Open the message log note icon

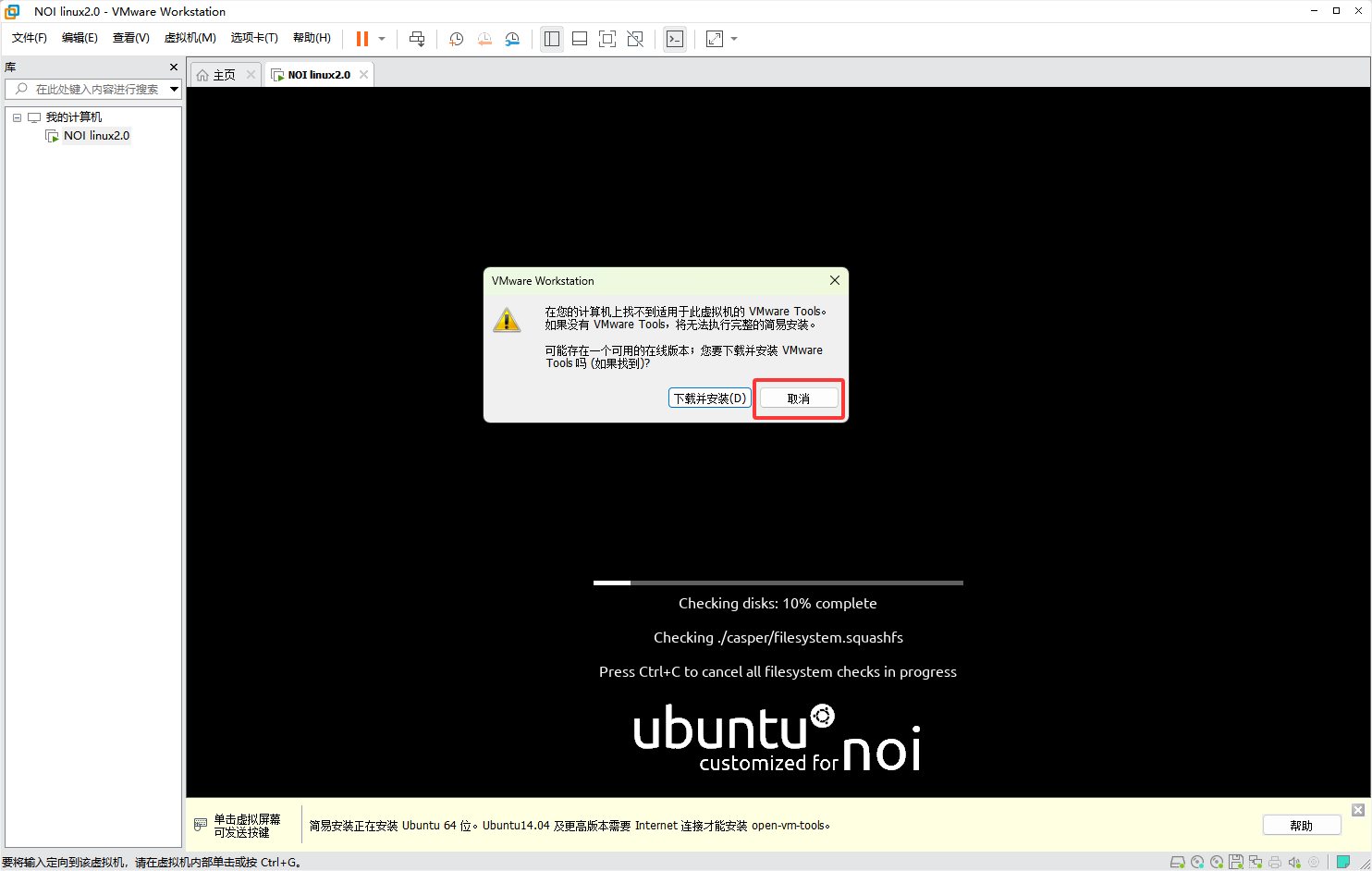pyautogui.click(x=1343, y=862)
